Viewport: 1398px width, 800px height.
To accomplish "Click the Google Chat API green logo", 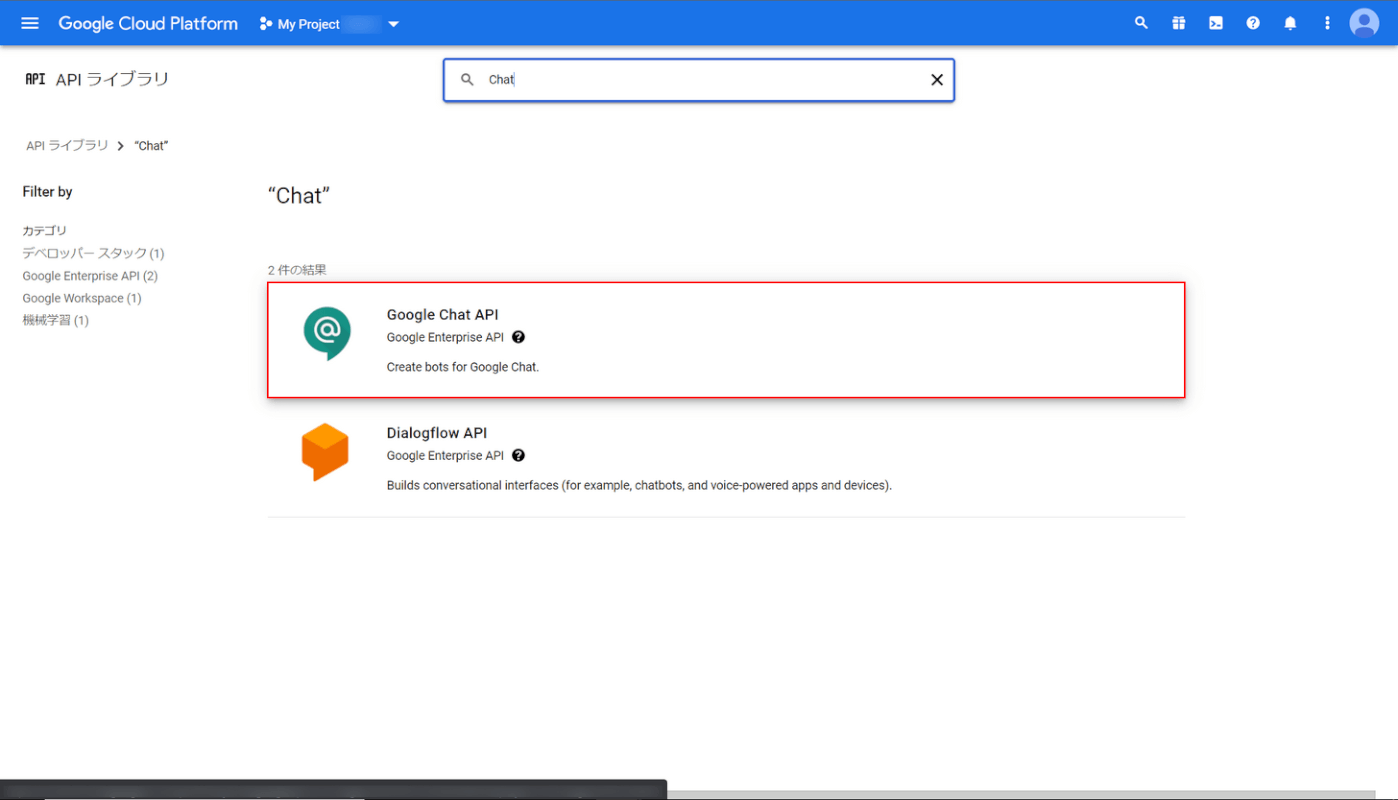I will coord(327,334).
